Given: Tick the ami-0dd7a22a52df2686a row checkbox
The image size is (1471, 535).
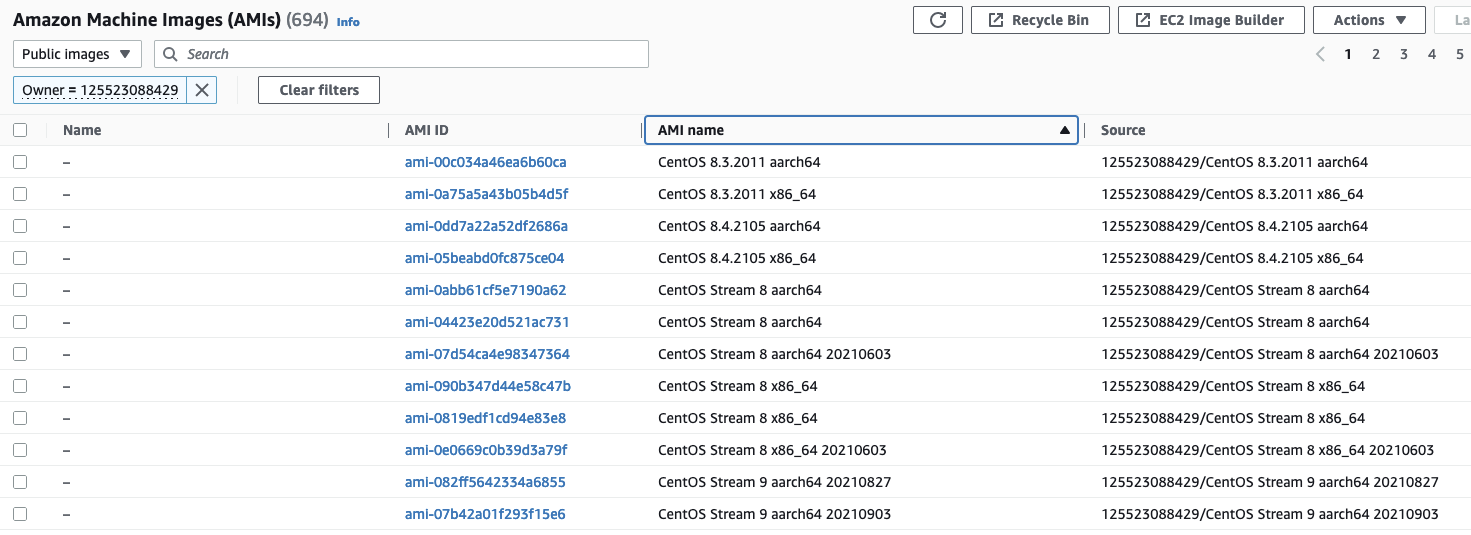Looking at the screenshot, I should pos(20,226).
